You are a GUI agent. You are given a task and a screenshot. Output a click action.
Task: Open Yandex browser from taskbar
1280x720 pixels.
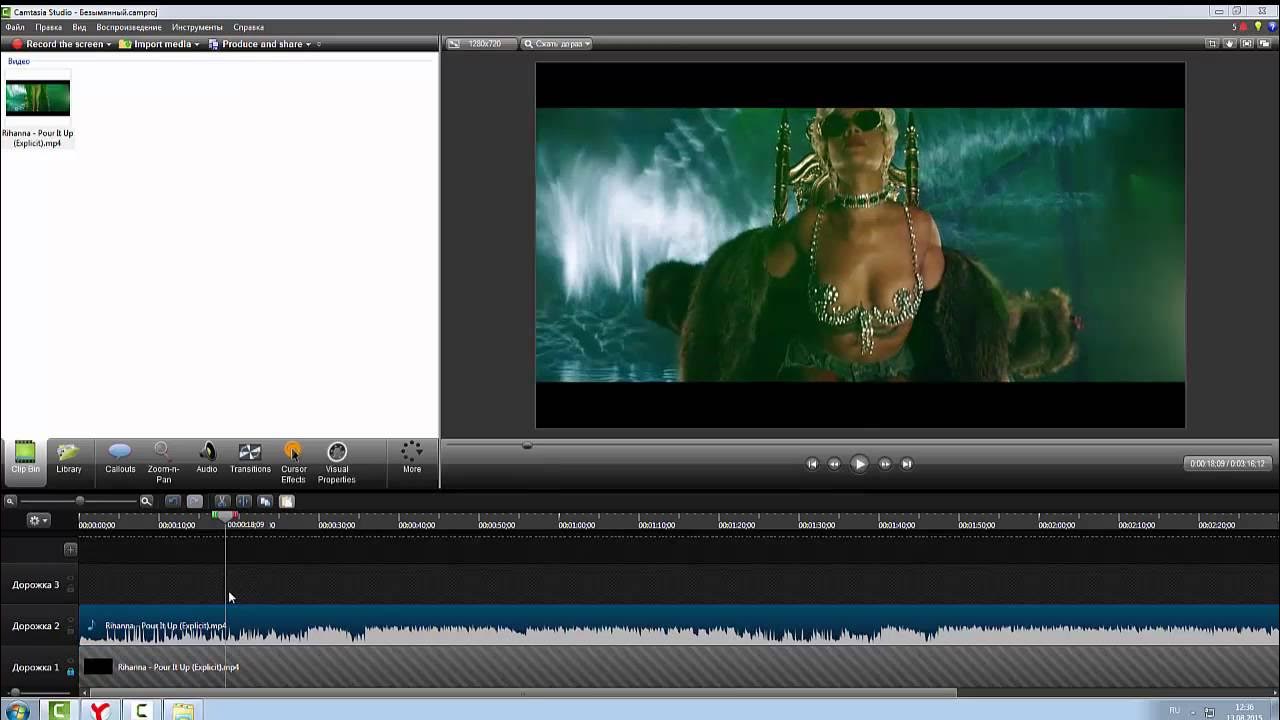(x=100, y=711)
